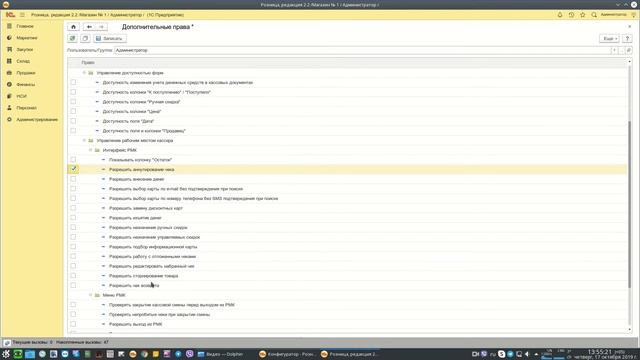Viewport: 640px width, 360px height.
Task: Open the user field magnifier open icon
Action: click(x=629, y=50)
